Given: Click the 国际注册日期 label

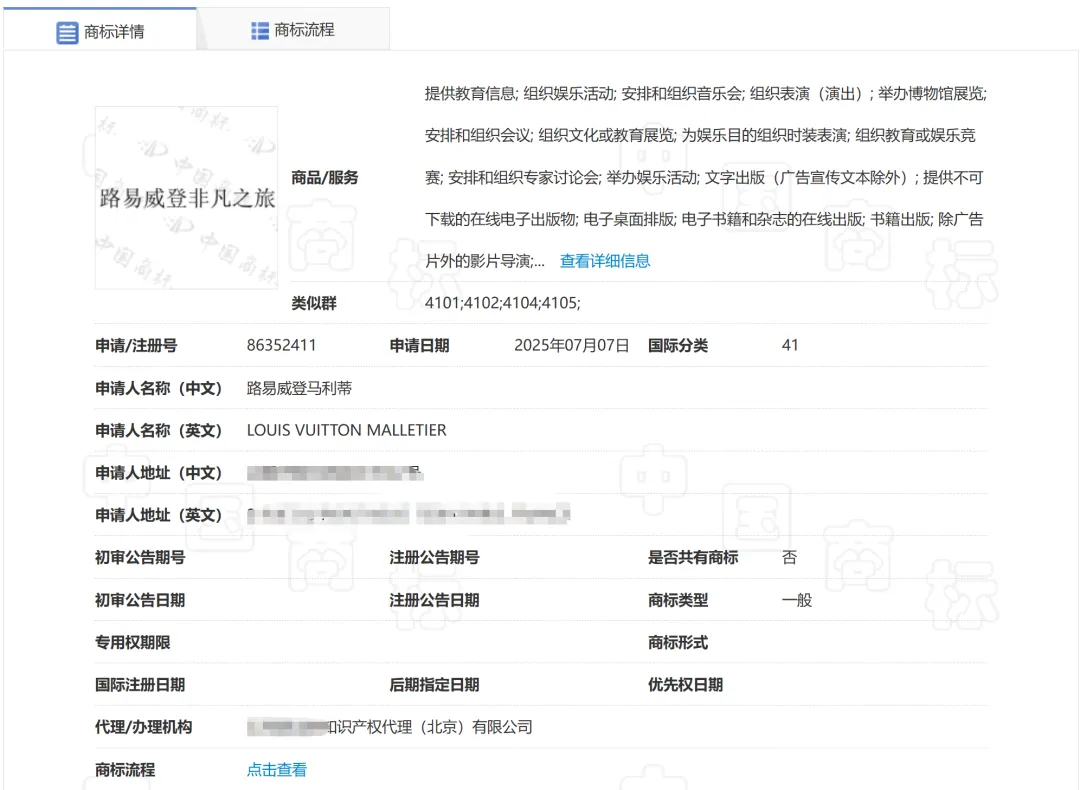Looking at the screenshot, I should [x=140, y=685].
